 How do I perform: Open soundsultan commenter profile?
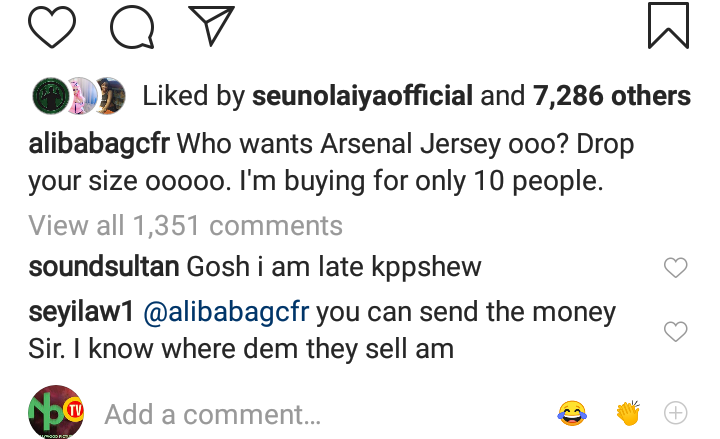point(103,267)
